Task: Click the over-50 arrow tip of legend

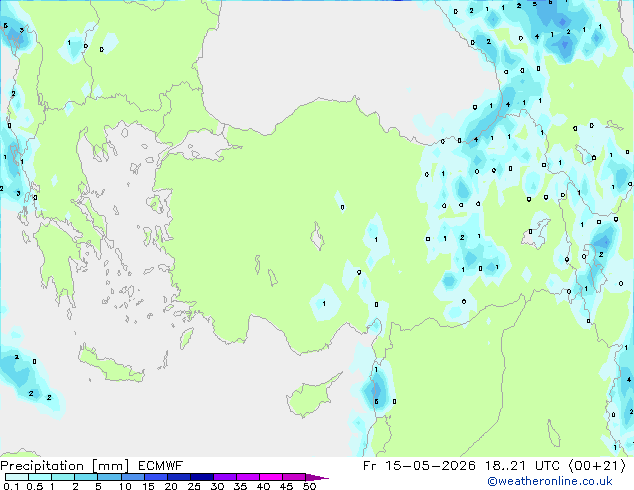Action: [317, 477]
